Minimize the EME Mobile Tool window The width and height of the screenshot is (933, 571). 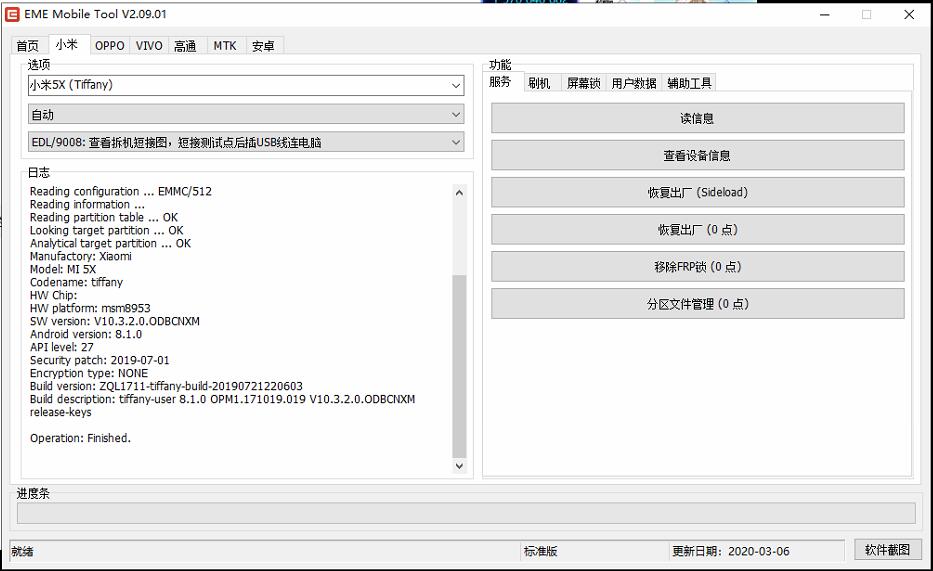click(825, 15)
